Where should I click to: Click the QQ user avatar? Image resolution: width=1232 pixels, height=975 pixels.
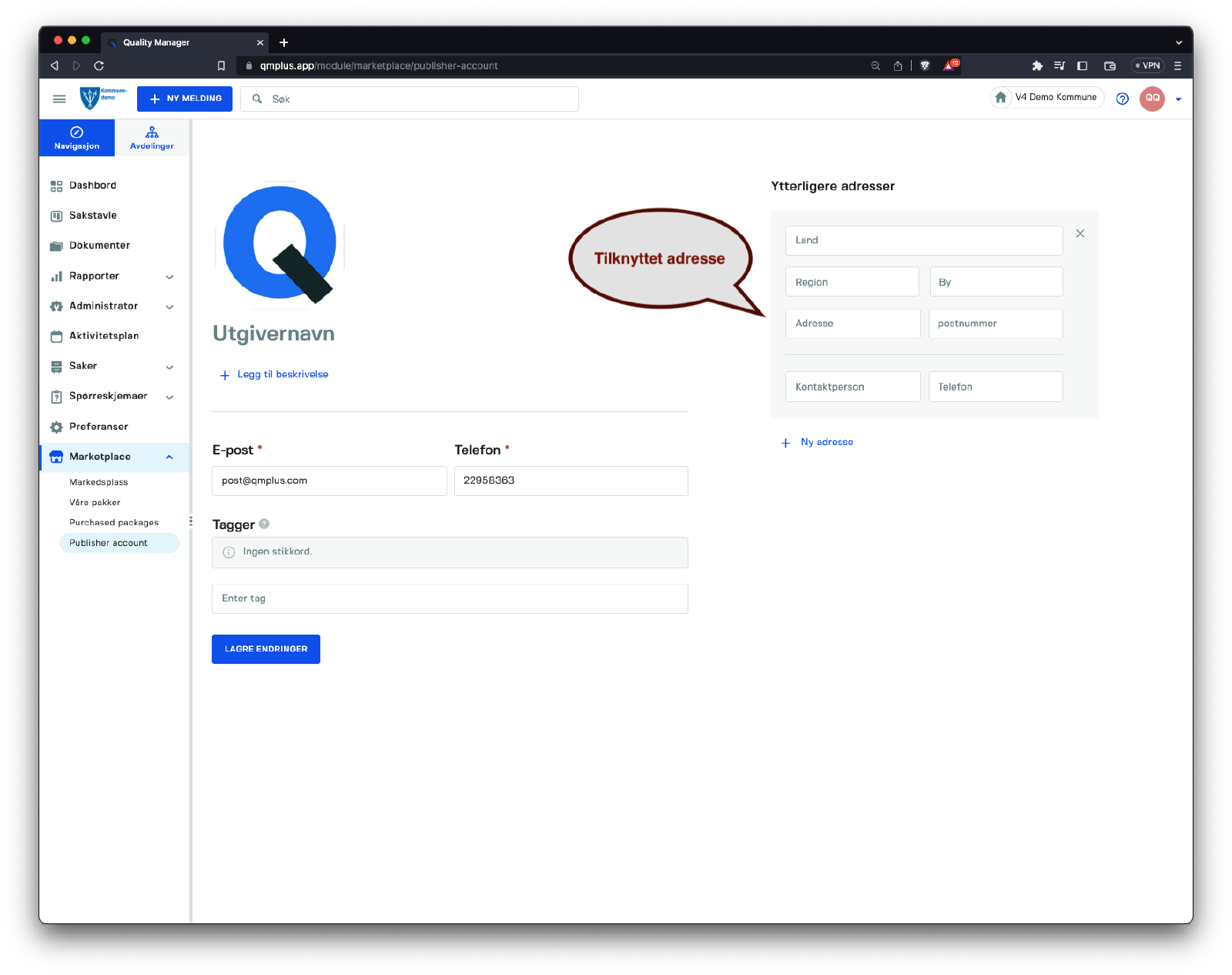(x=1152, y=99)
